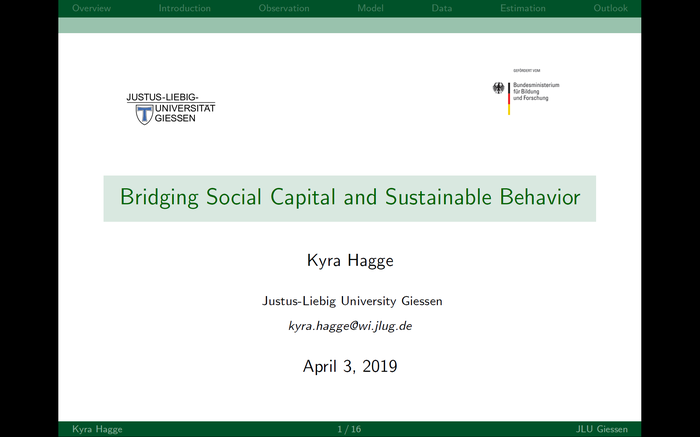Jump to the Outlook section
Screen dimensions: 700x437
[610, 8]
